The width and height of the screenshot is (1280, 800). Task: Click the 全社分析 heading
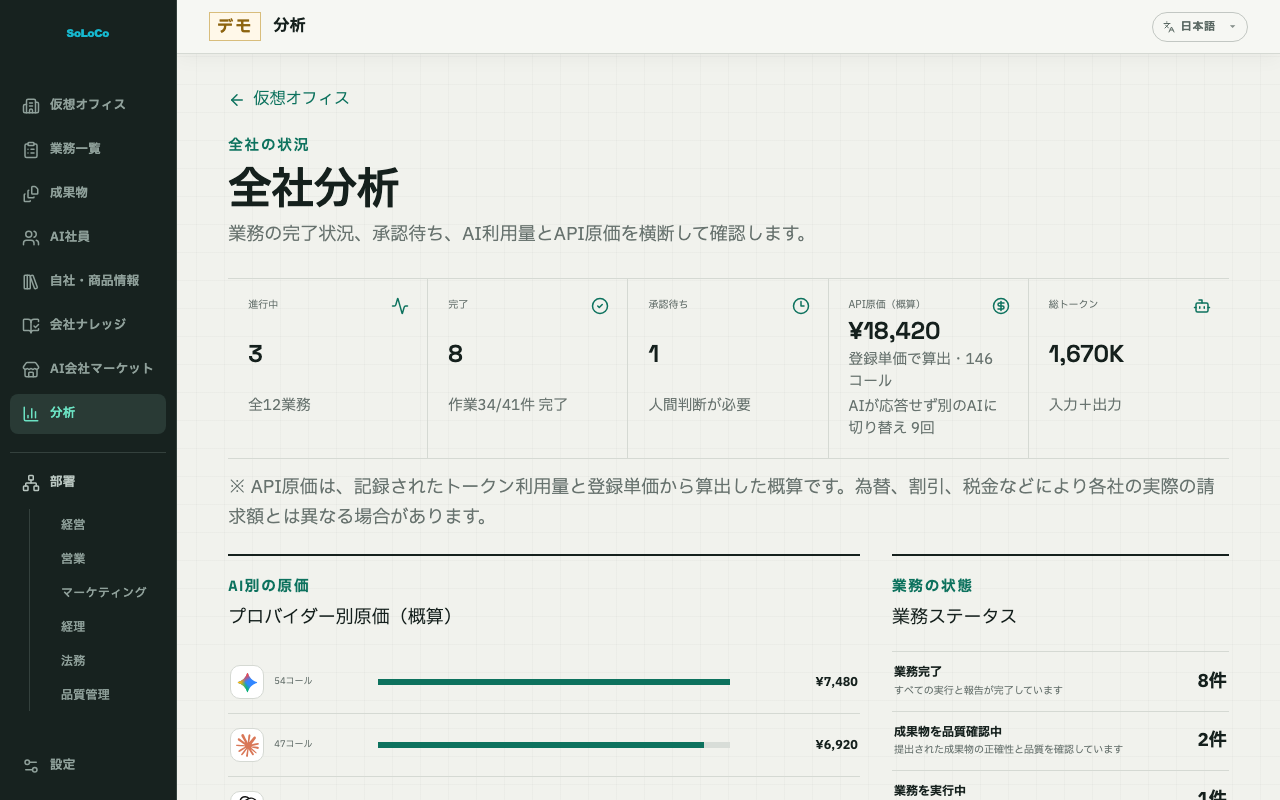click(314, 187)
